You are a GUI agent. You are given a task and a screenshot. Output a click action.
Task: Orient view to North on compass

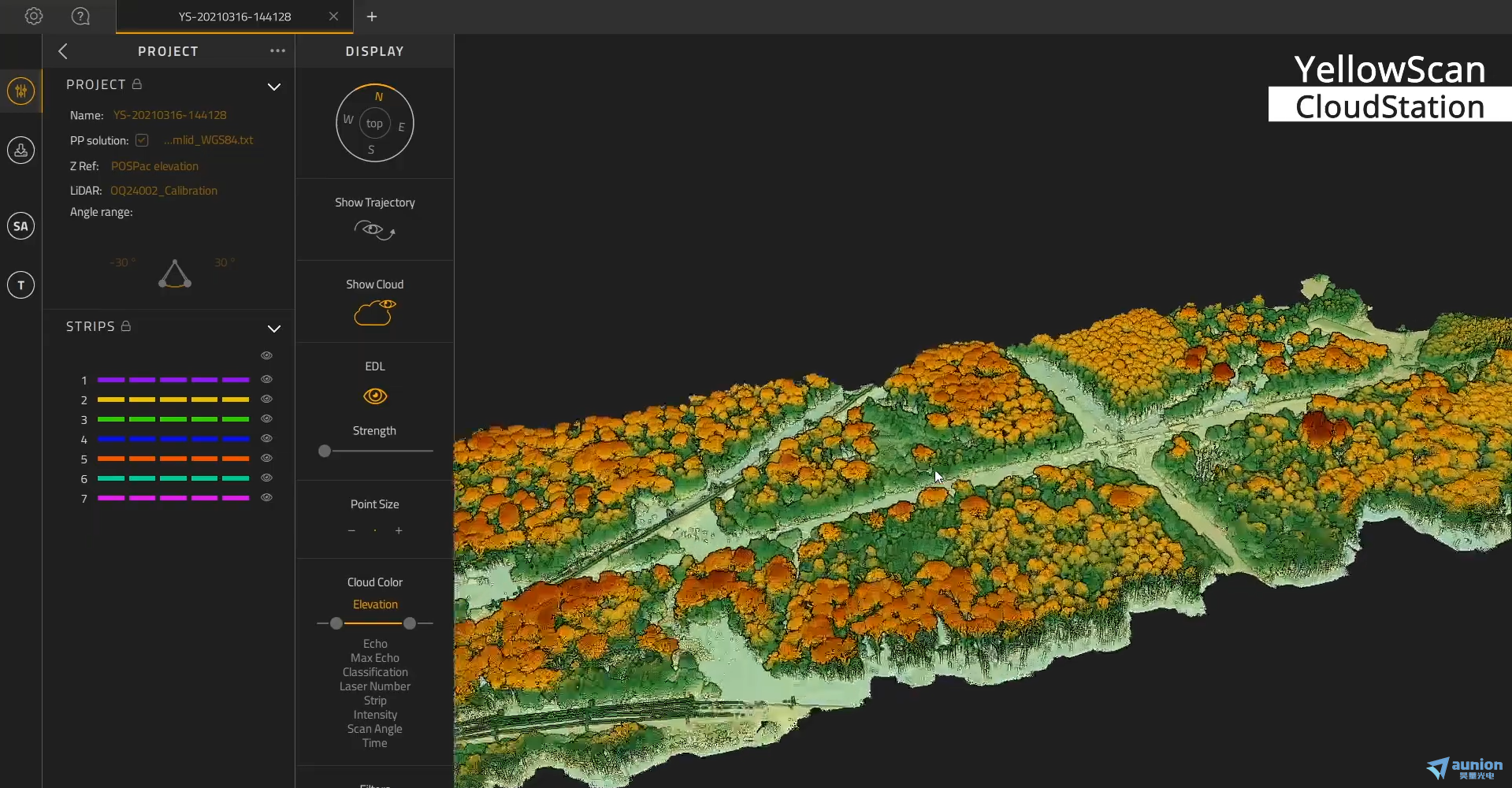(378, 97)
